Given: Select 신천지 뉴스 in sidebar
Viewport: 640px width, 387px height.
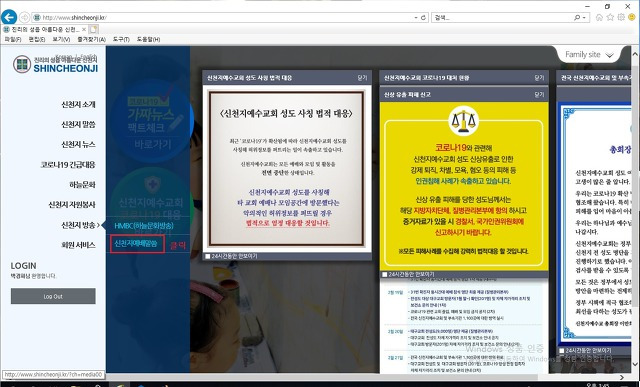Looking at the screenshot, I should [x=78, y=145].
